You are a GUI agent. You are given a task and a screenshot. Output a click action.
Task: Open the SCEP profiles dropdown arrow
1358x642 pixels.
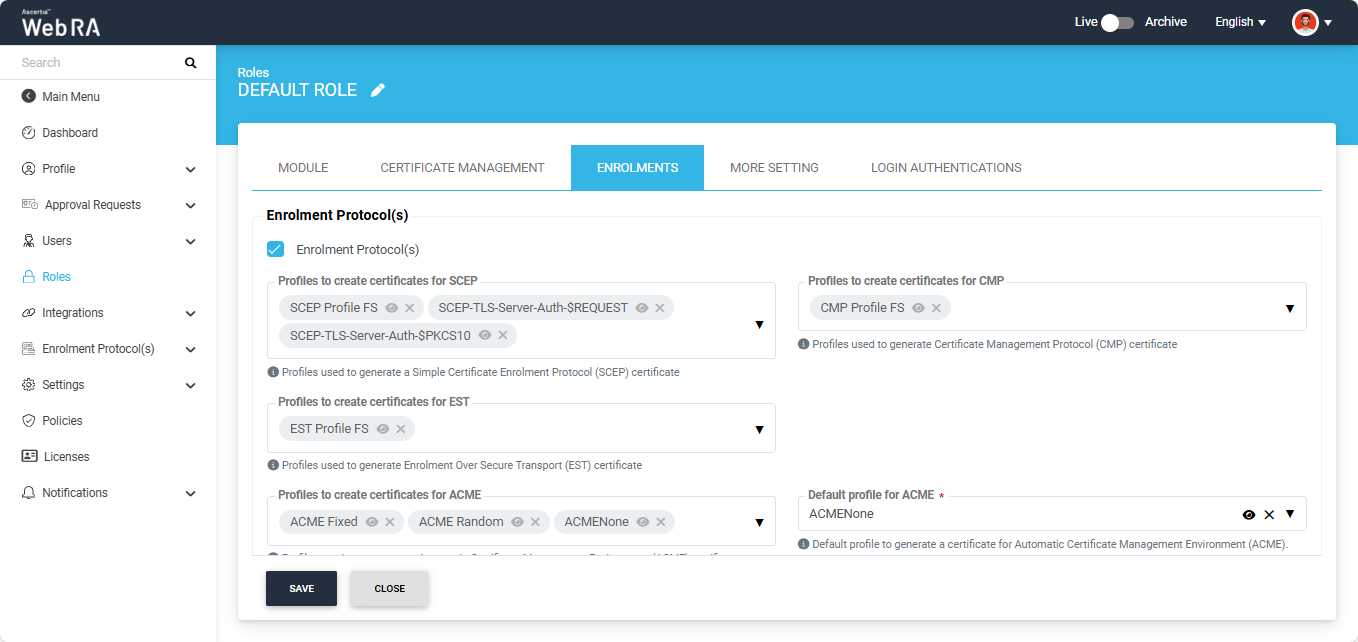pos(759,324)
